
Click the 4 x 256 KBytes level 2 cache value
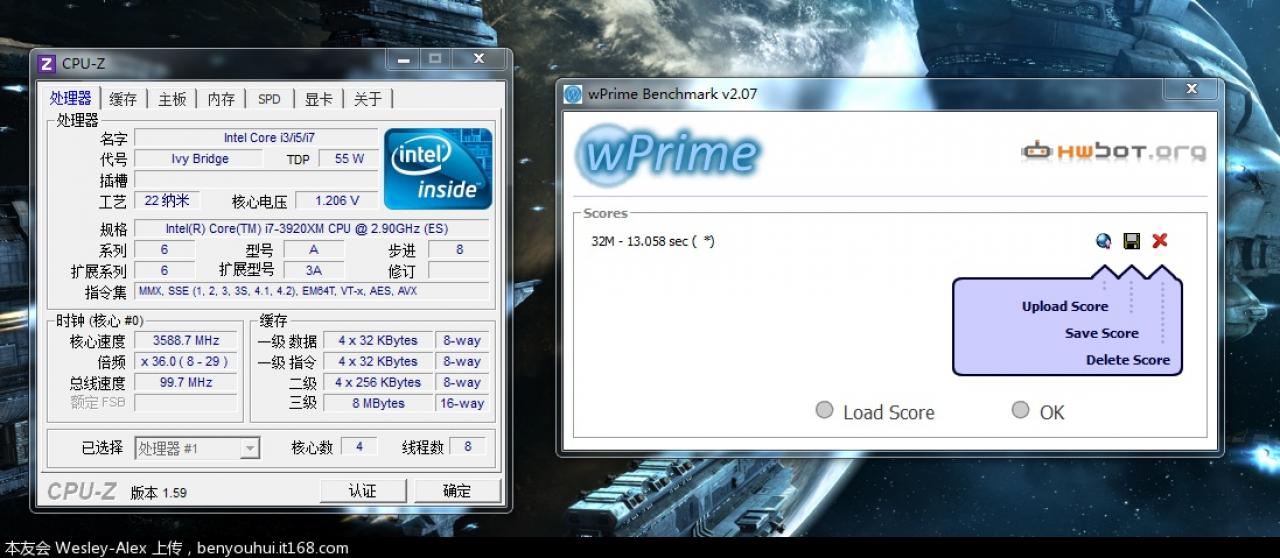(x=377, y=383)
